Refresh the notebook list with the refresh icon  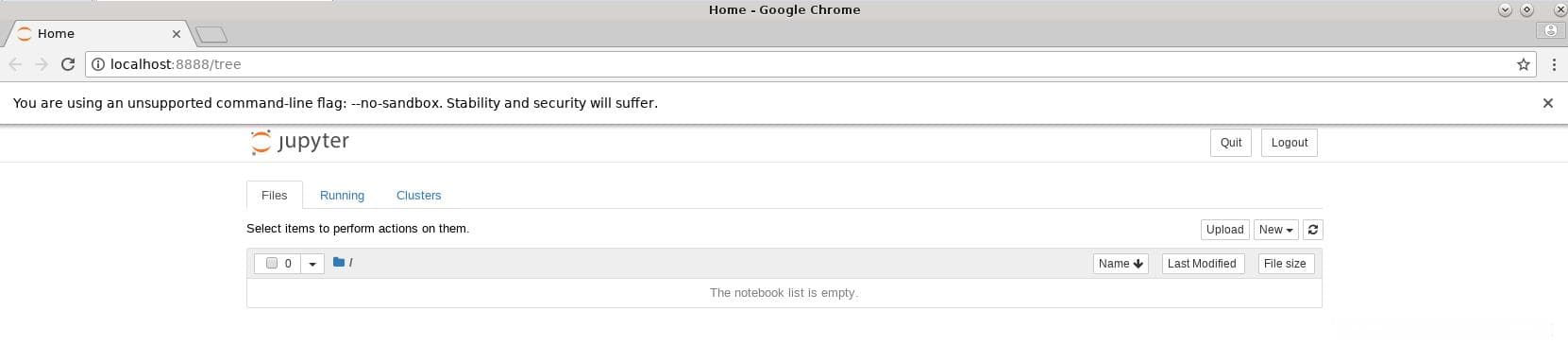[x=1313, y=230]
